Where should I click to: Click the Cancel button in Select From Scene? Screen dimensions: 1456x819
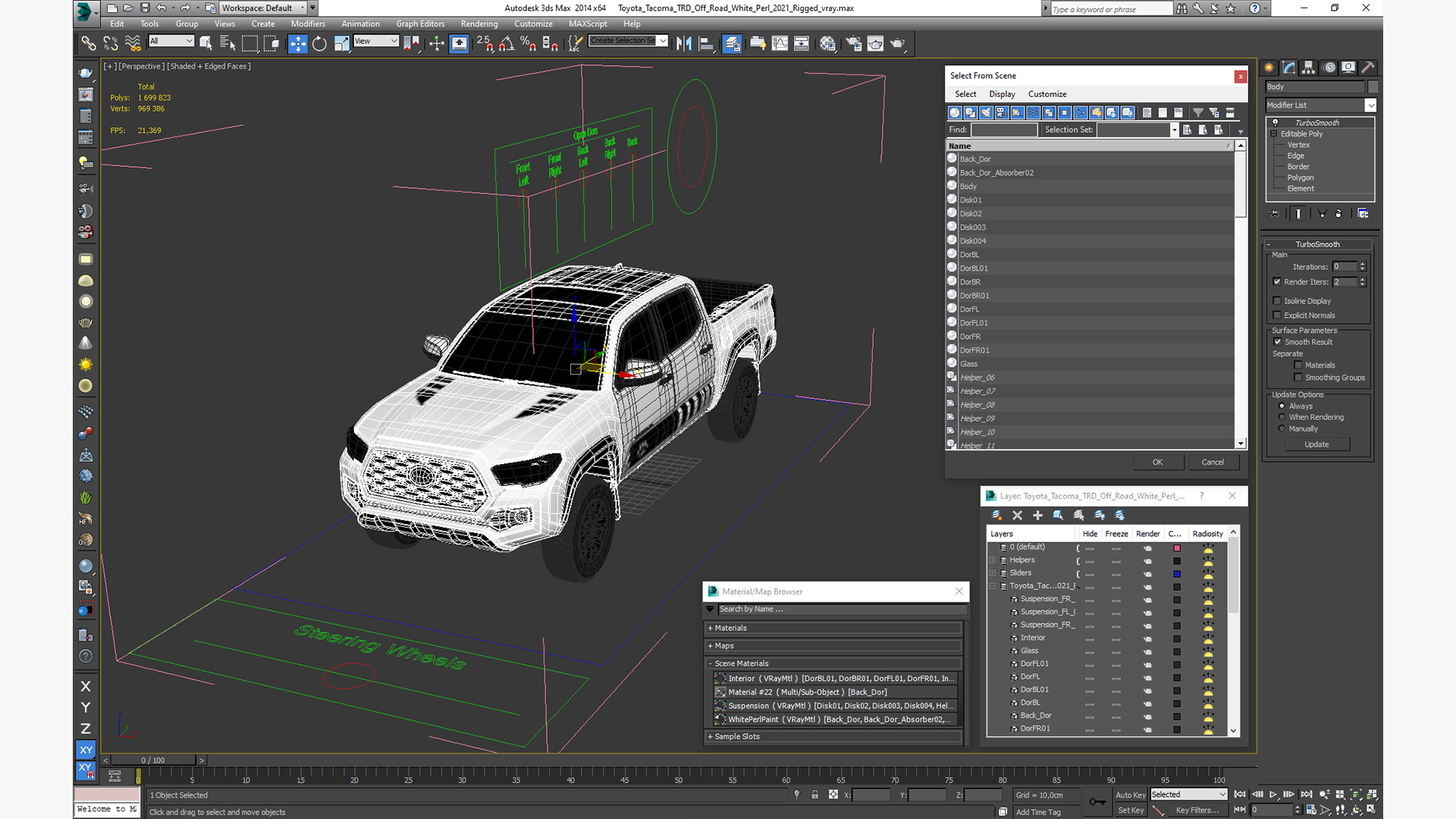tap(1212, 463)
